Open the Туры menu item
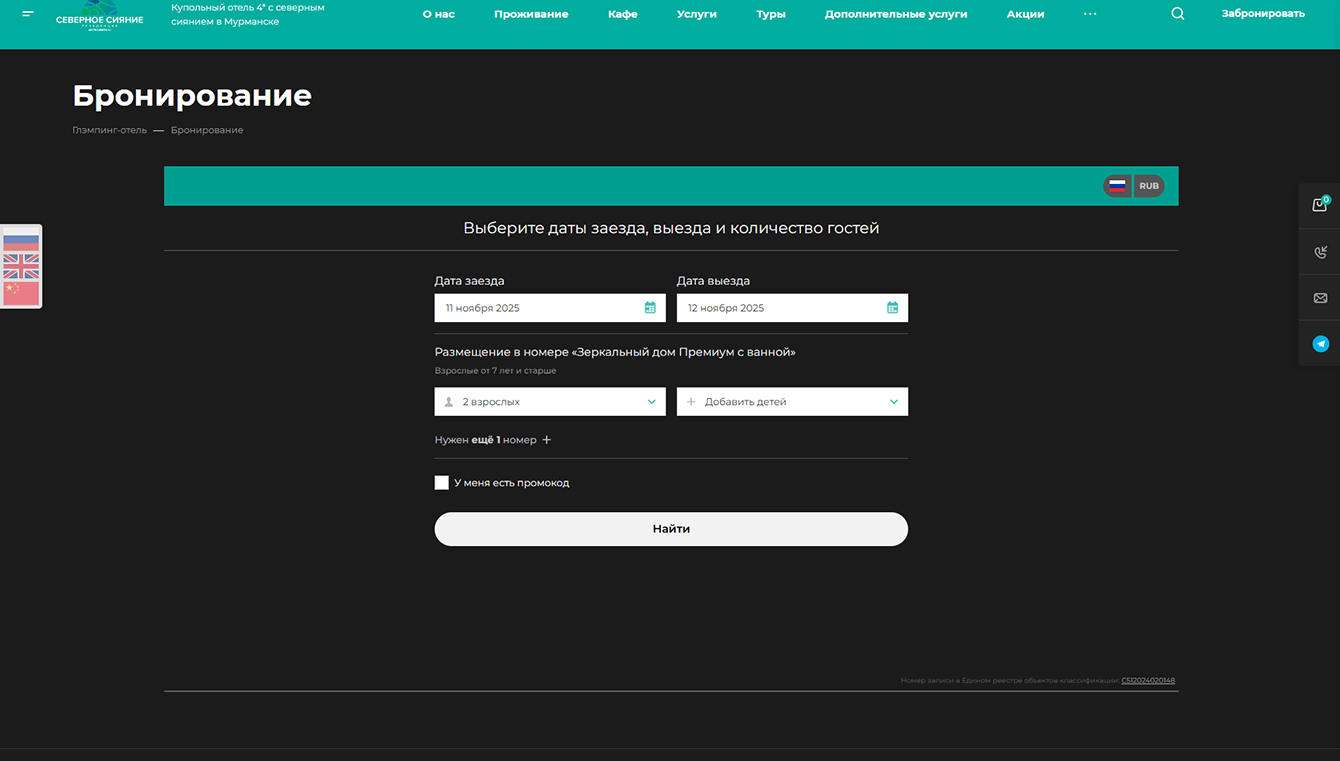The width and height of the screenshot is (1340, 761). tap(771, 14)
